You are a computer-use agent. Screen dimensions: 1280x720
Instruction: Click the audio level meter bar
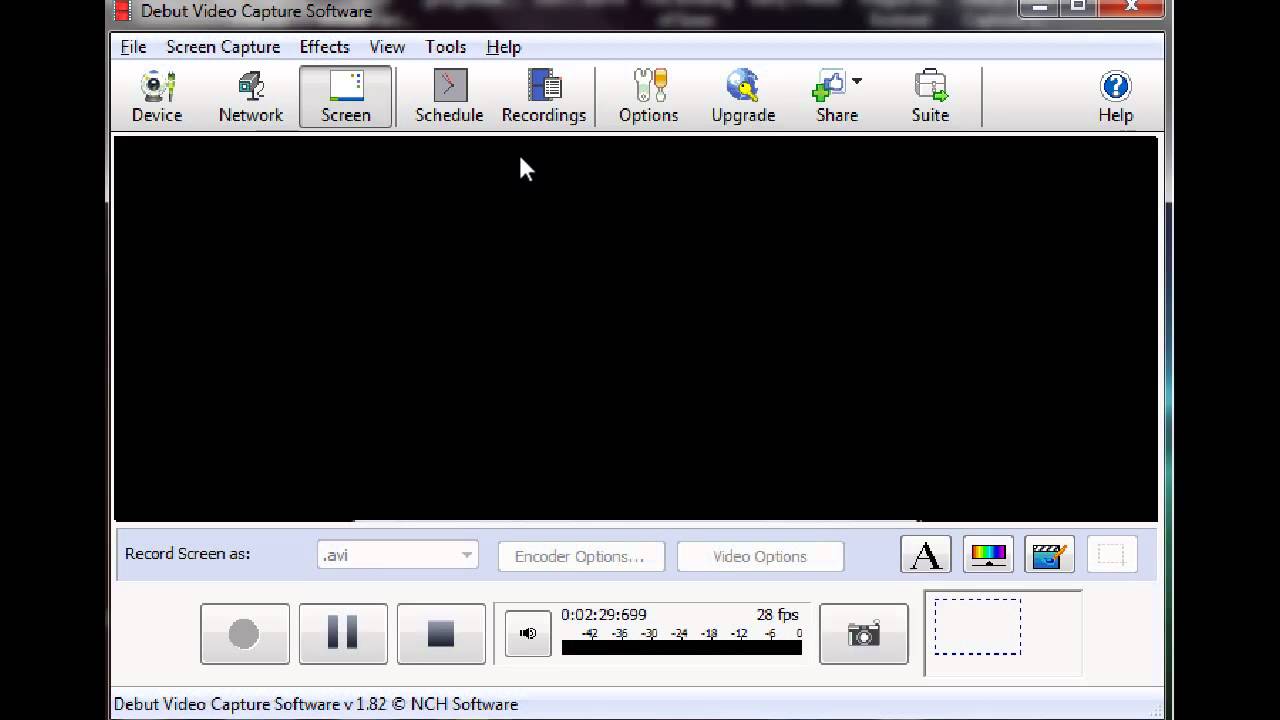[x=682, y=647]
